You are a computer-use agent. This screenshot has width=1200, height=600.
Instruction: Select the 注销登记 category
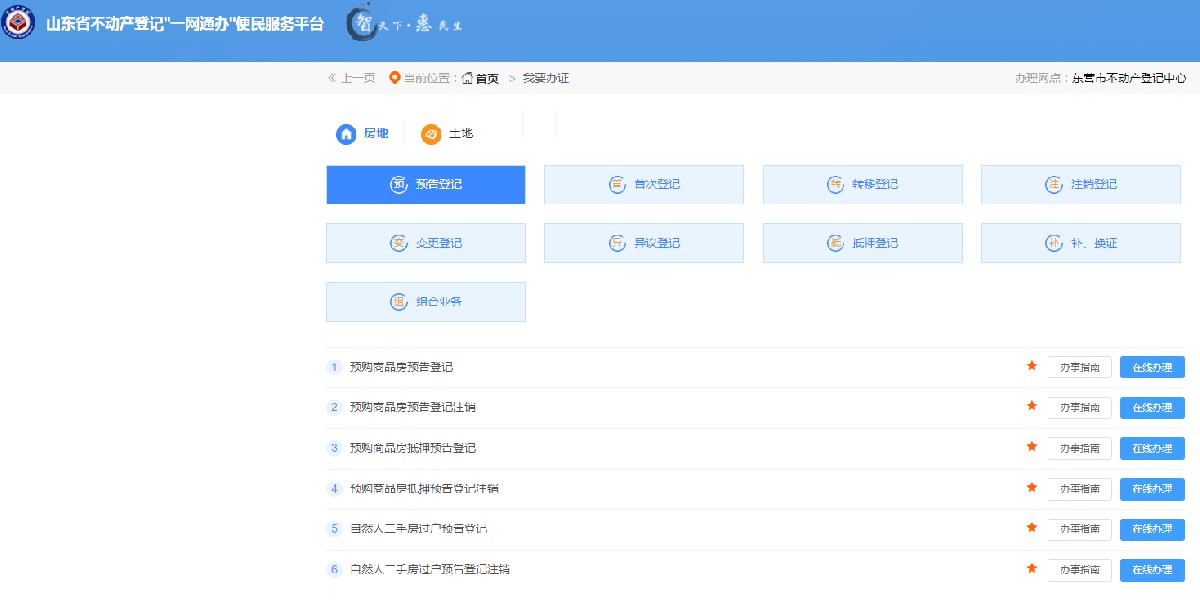click(1080, 185)
